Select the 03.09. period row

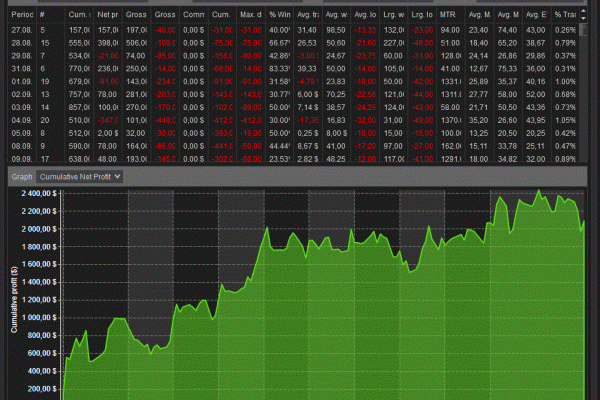[293, 108]
